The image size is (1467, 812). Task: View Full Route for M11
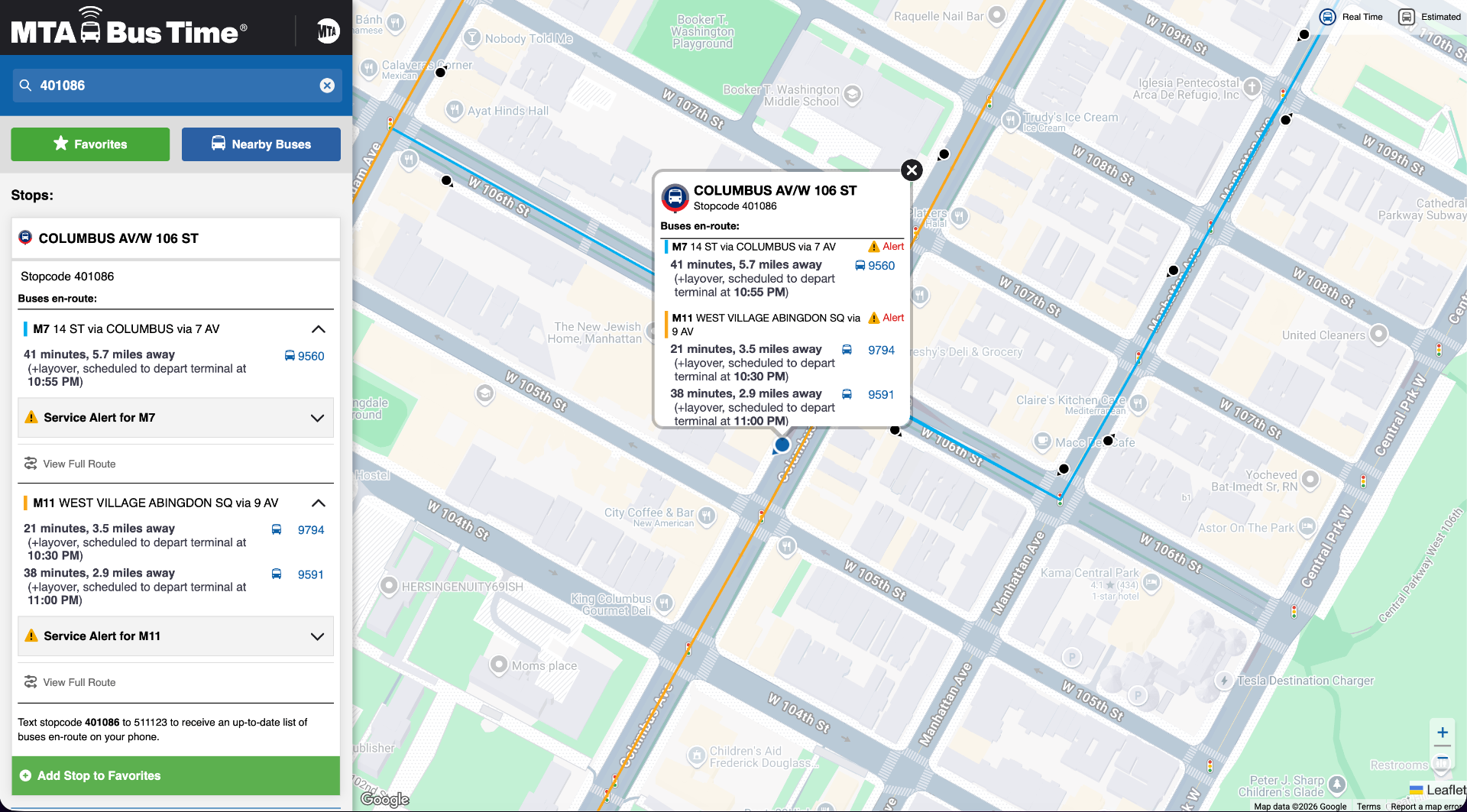79,682
